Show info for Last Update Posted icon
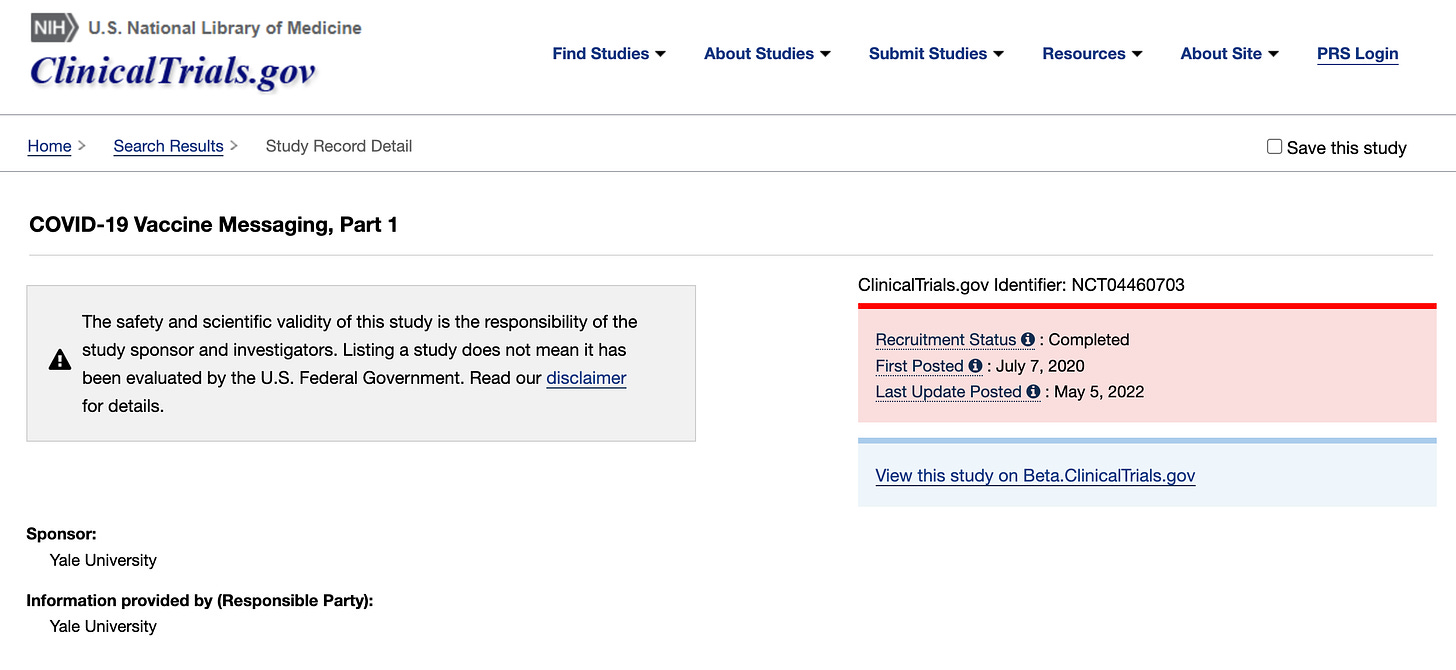The image size is (1456, 670). [x=1033, y=392]
